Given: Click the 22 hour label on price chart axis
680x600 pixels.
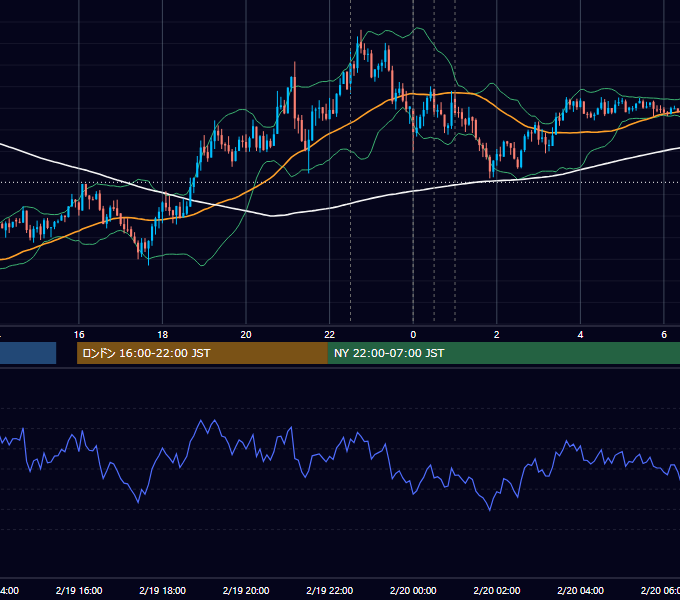Looking at the screenshot, I should tap(330, 335).
